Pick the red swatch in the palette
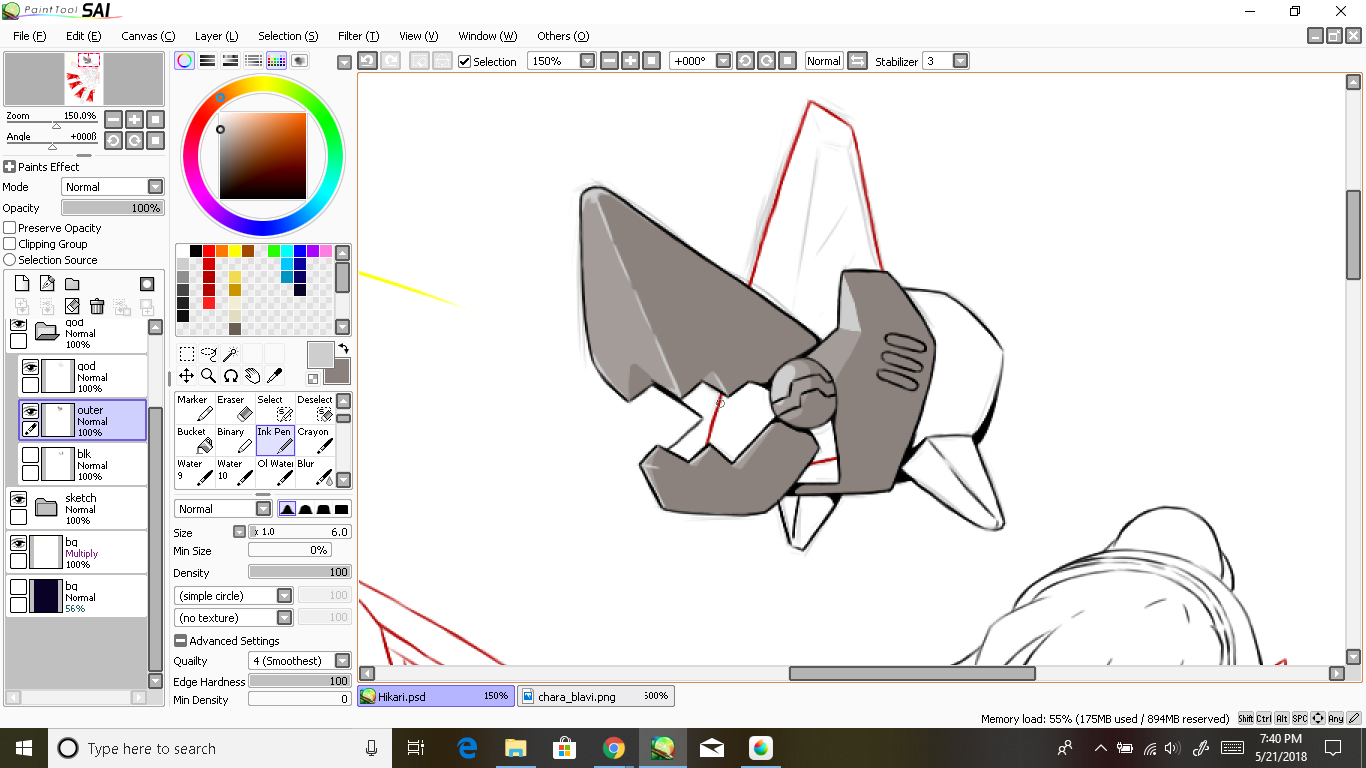This screenshot has height=768, width=1366. point(209,250)
